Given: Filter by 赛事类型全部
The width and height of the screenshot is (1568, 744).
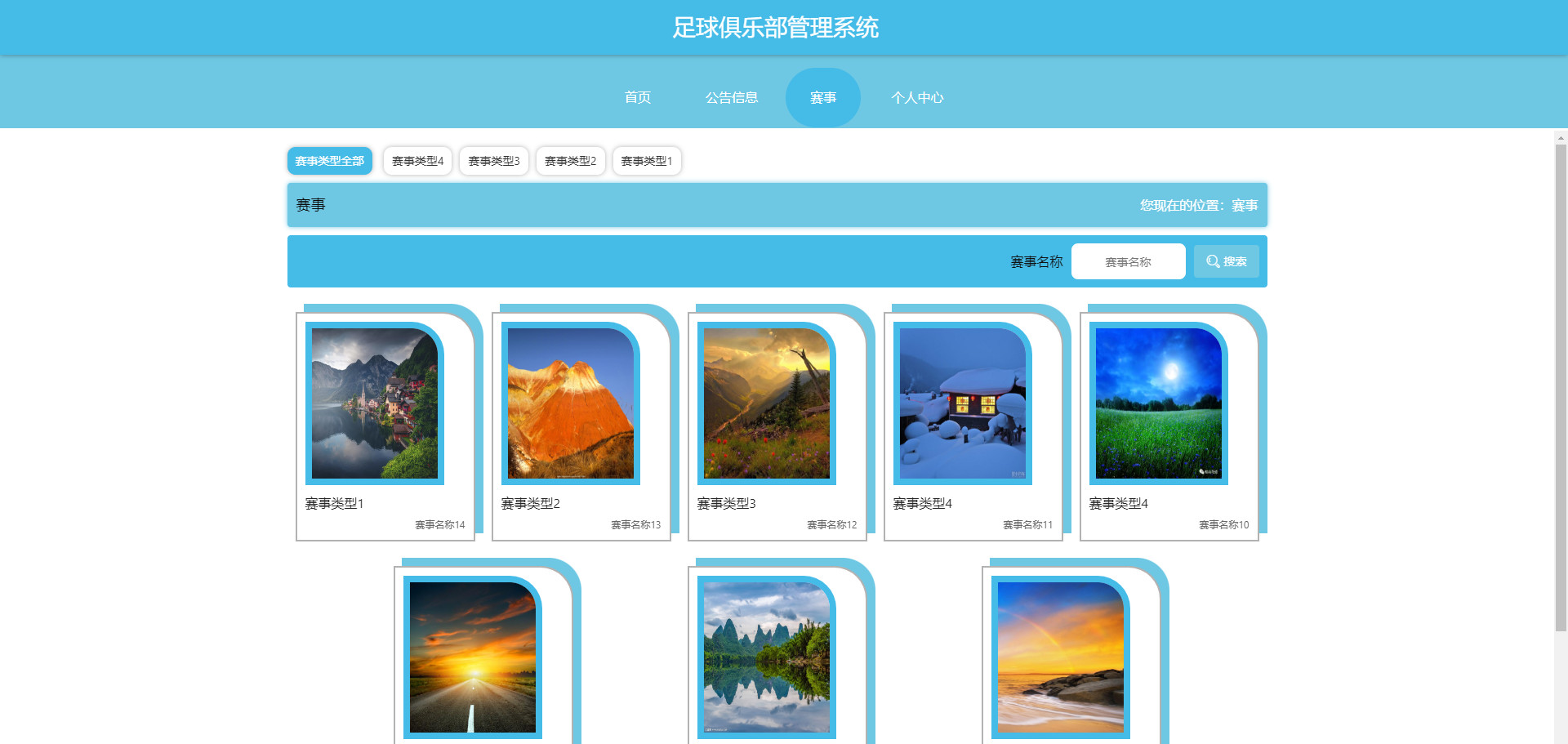Looking at the screenshot, I should (x=330, y=161).
